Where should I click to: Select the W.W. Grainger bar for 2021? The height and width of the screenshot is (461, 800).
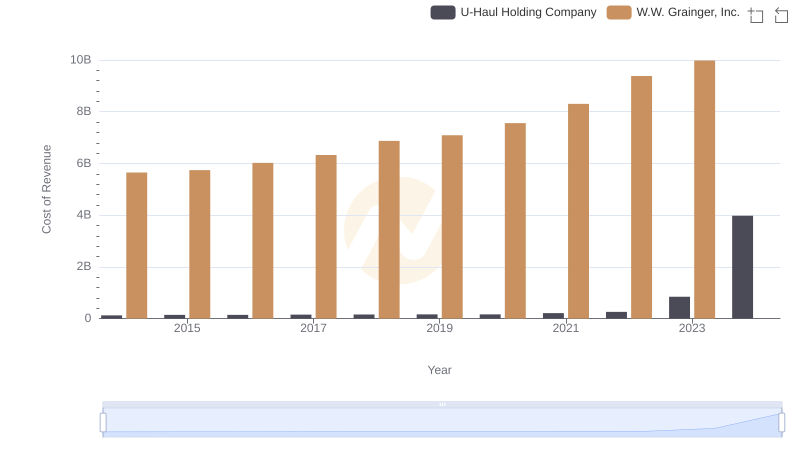(579, 212)
